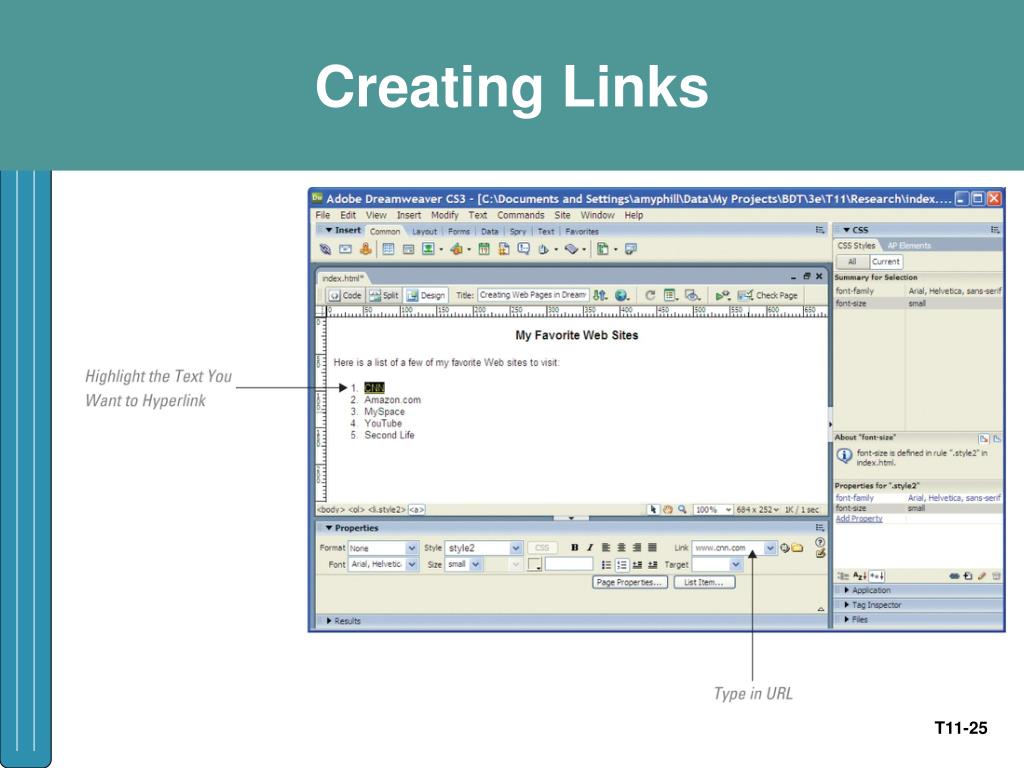Toggle Italic formatting button
1024x768 pixels.
point(590,548)
